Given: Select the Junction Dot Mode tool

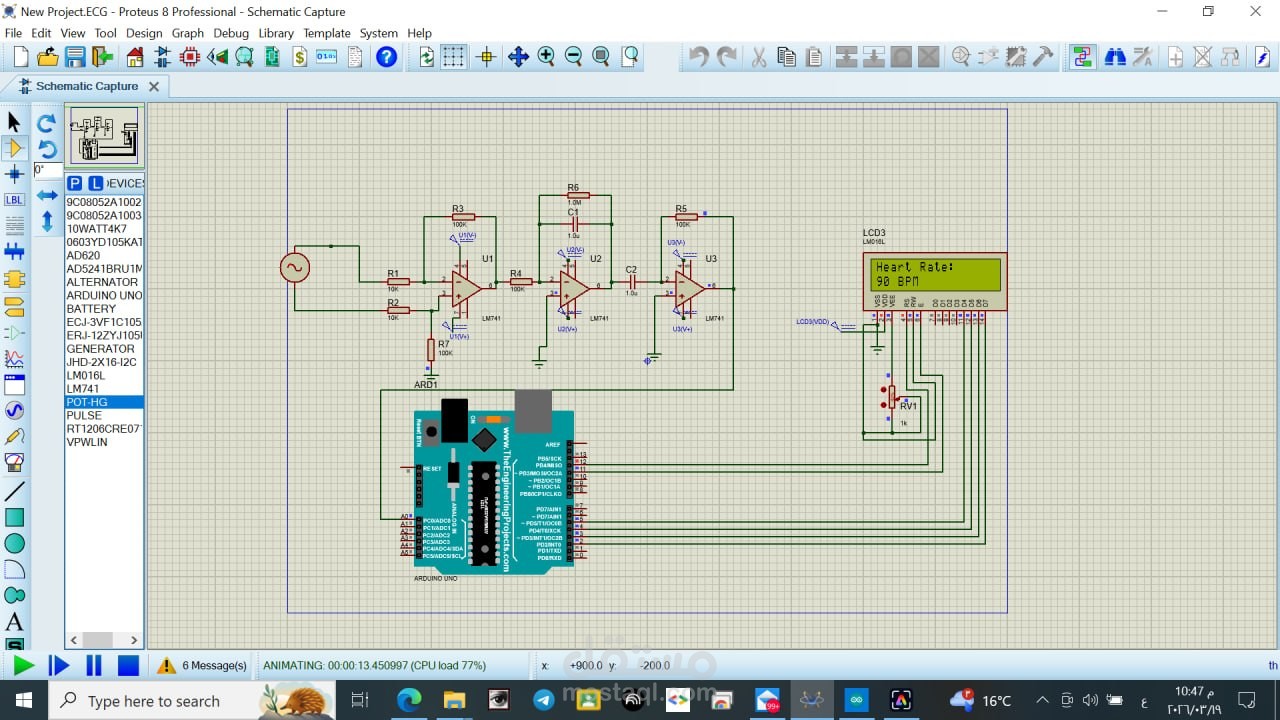Looking at the screenshot, I should (14, 174).
